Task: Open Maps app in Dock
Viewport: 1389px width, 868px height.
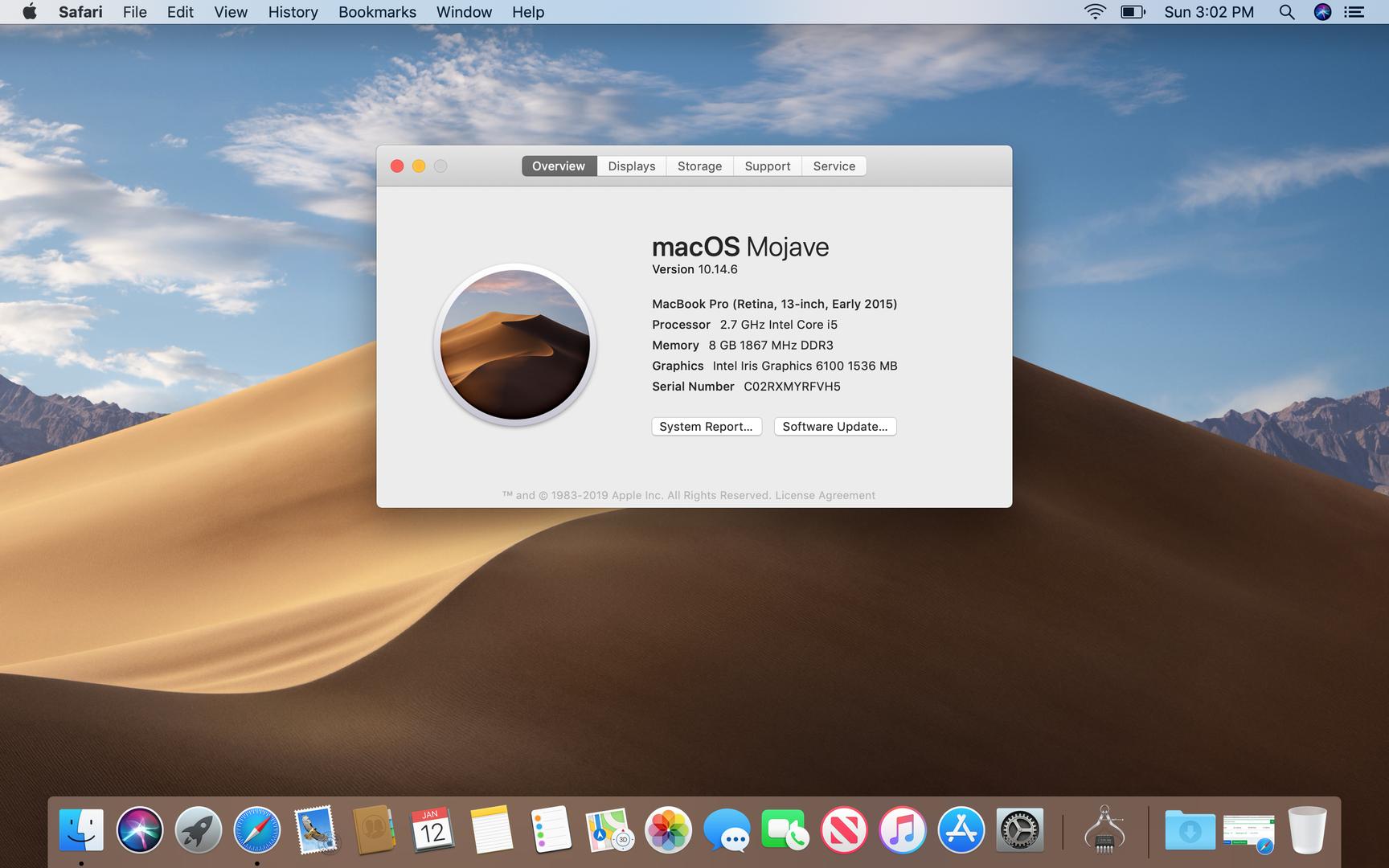Action: (x=609, y=830)
